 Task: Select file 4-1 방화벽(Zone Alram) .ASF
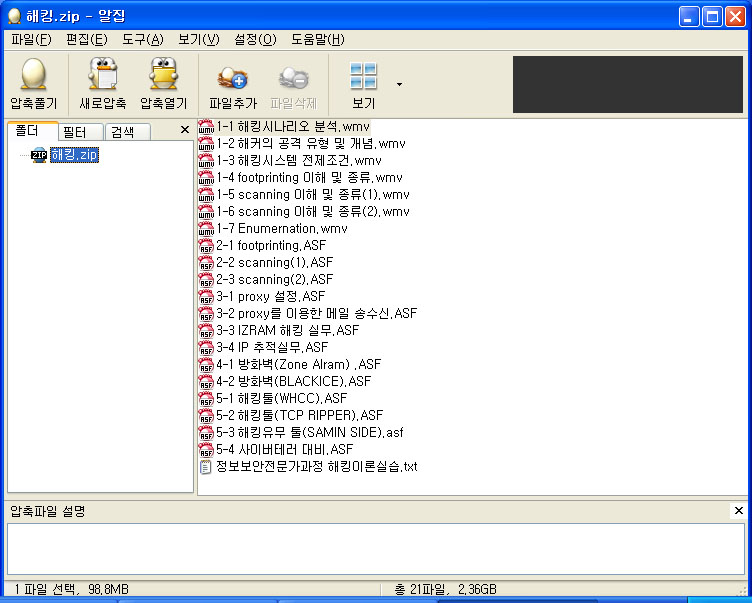299,365
